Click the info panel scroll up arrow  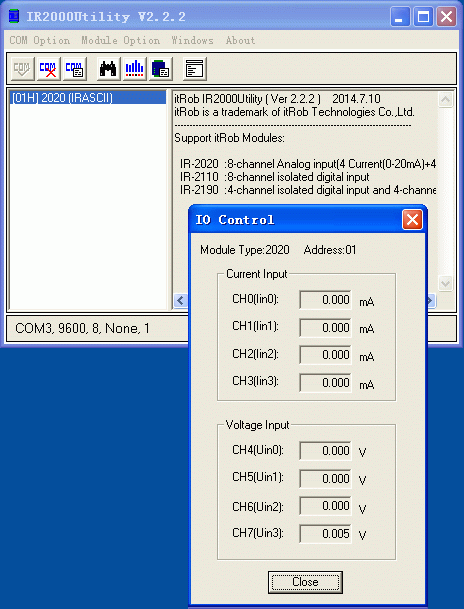pyautogui.click(x=445, y=99)
